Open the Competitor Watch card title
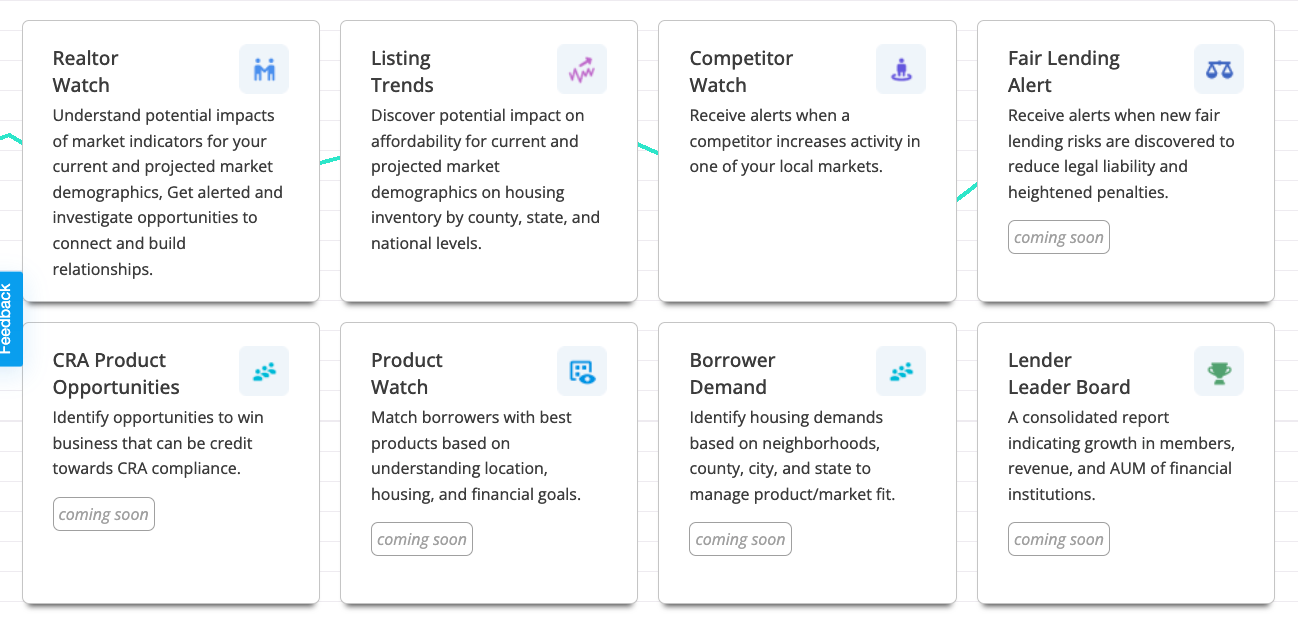The width and height of the screenshot is (1298, 621). pyautogui.click(x=741, y=72)
